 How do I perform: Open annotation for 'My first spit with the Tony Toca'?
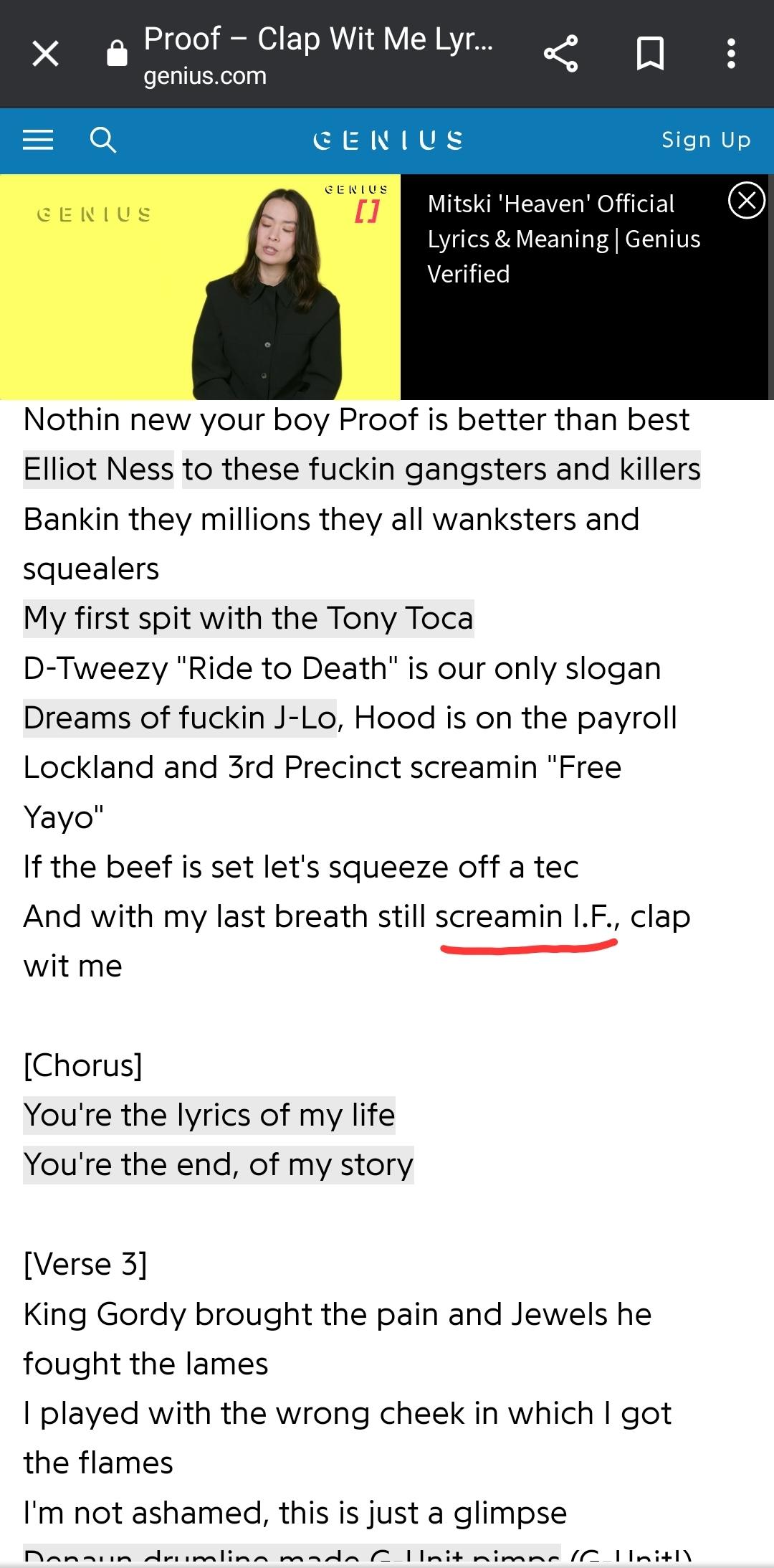tap(249, 619)
